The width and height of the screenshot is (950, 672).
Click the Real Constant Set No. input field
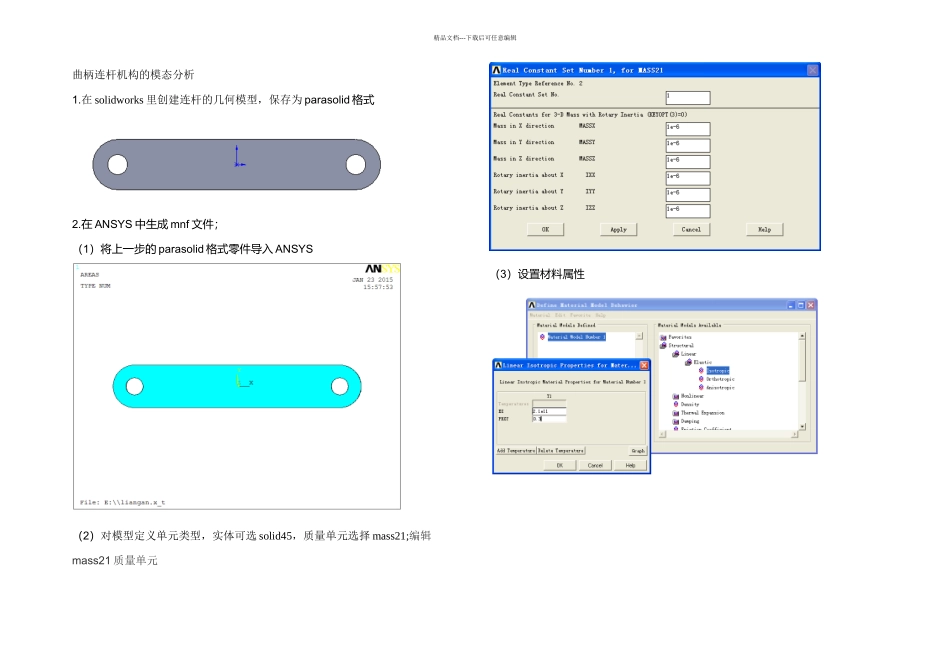click(688, 97)
